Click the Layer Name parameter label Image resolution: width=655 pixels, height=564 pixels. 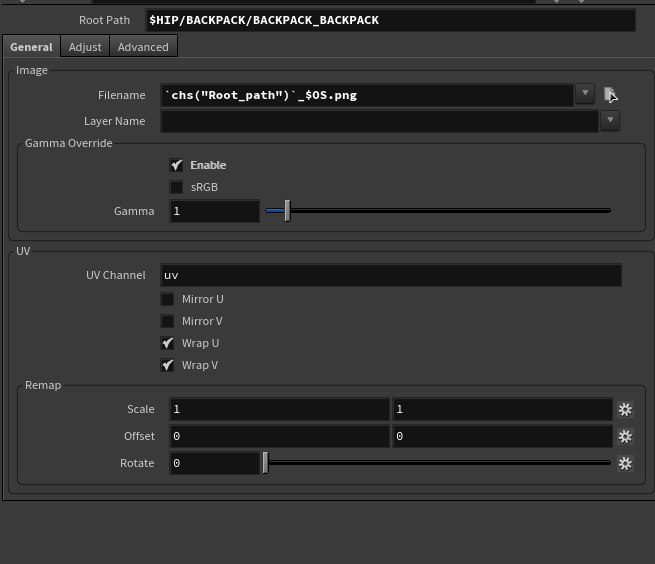114,121
